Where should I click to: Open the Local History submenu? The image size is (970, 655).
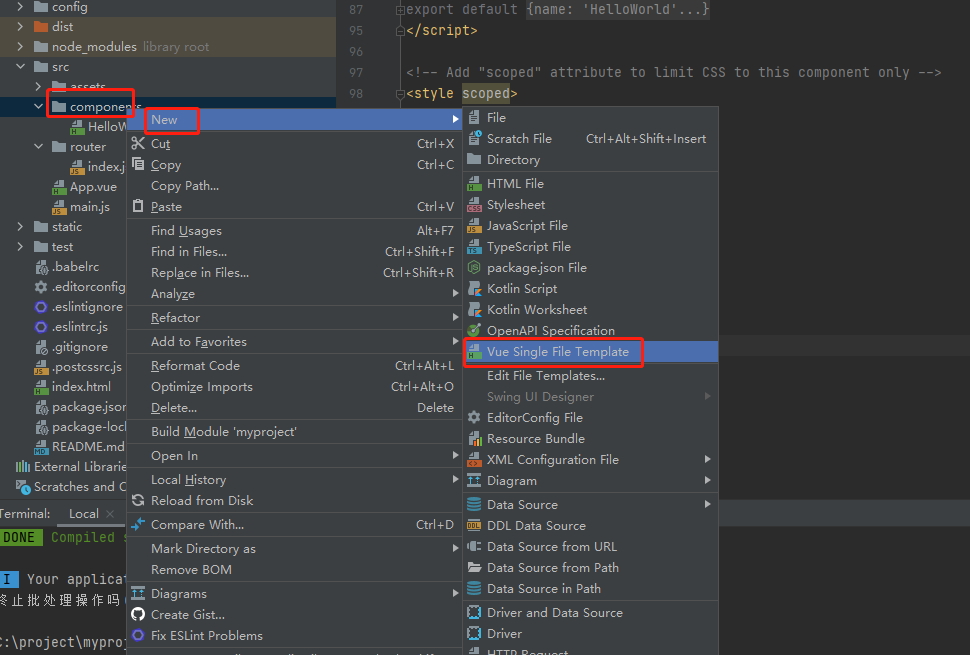tap(294, 479)
